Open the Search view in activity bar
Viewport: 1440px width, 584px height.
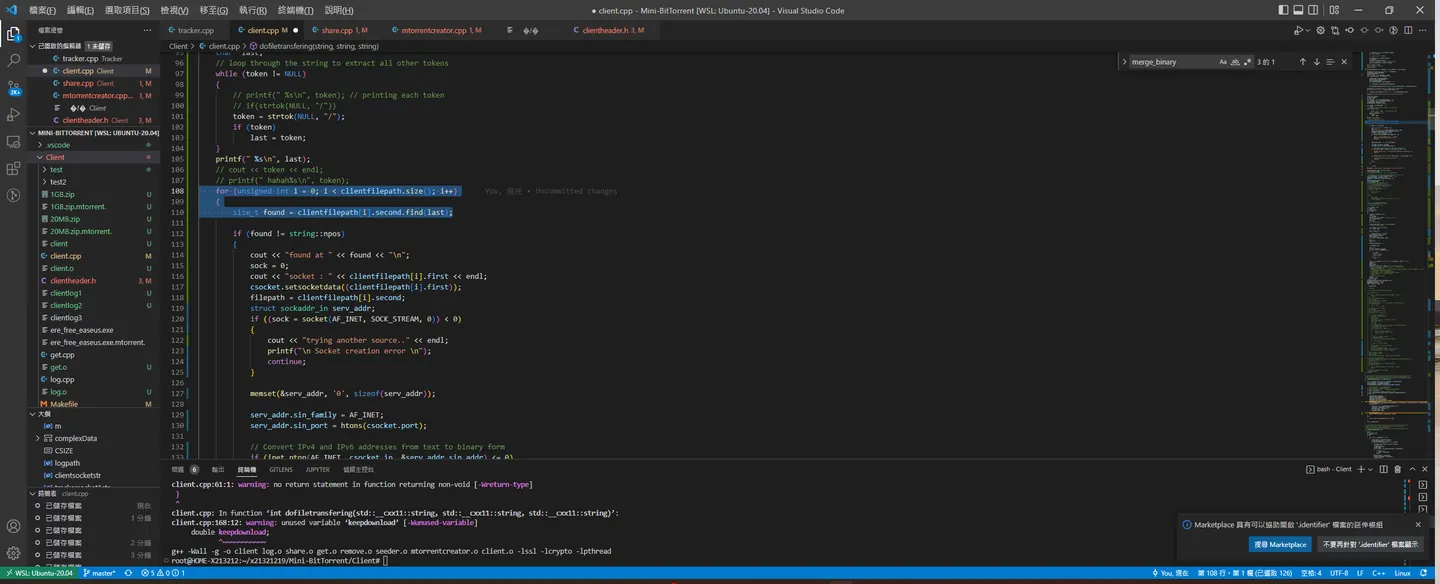(14, 60)
